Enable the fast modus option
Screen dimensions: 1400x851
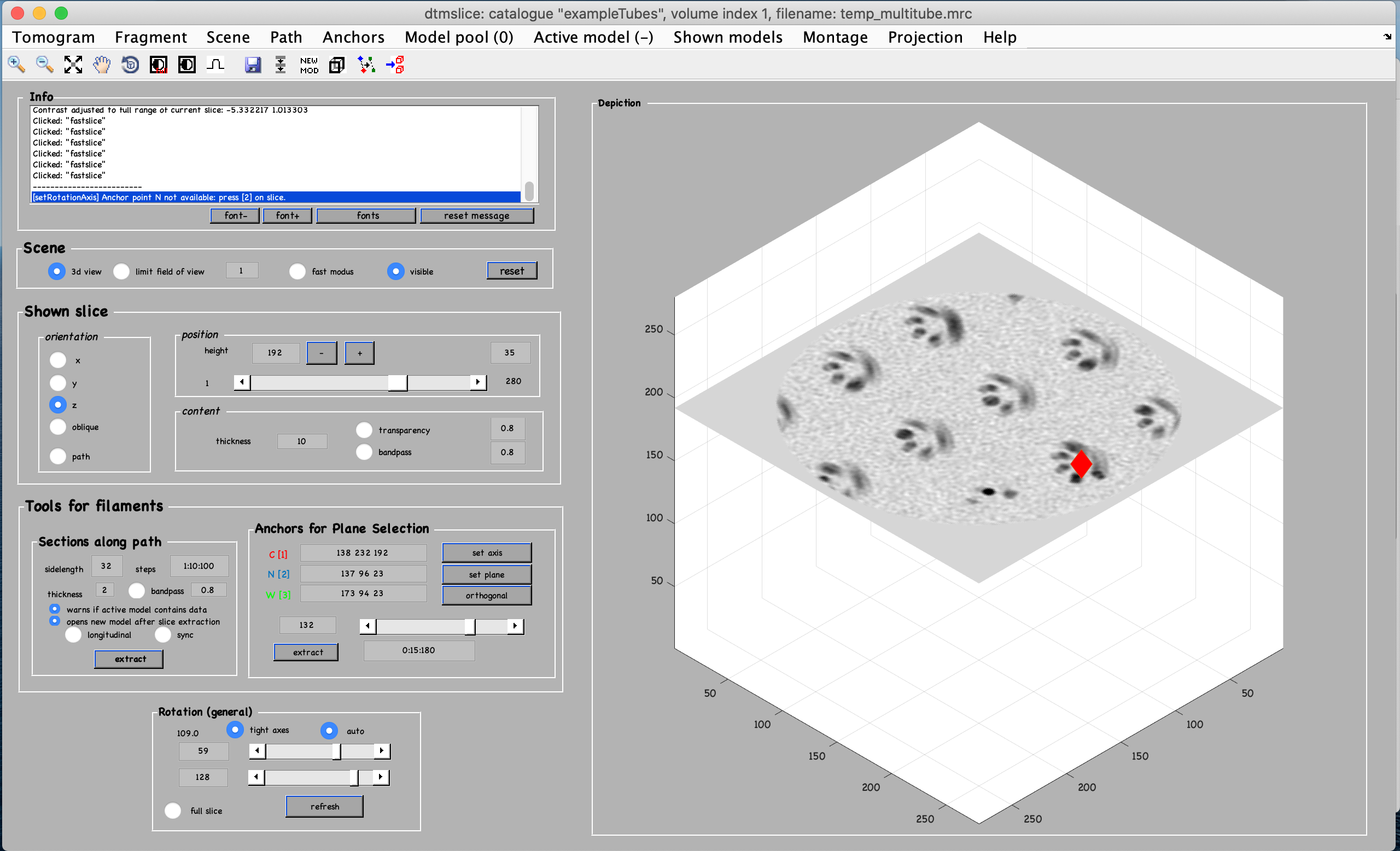pos(297,272)
